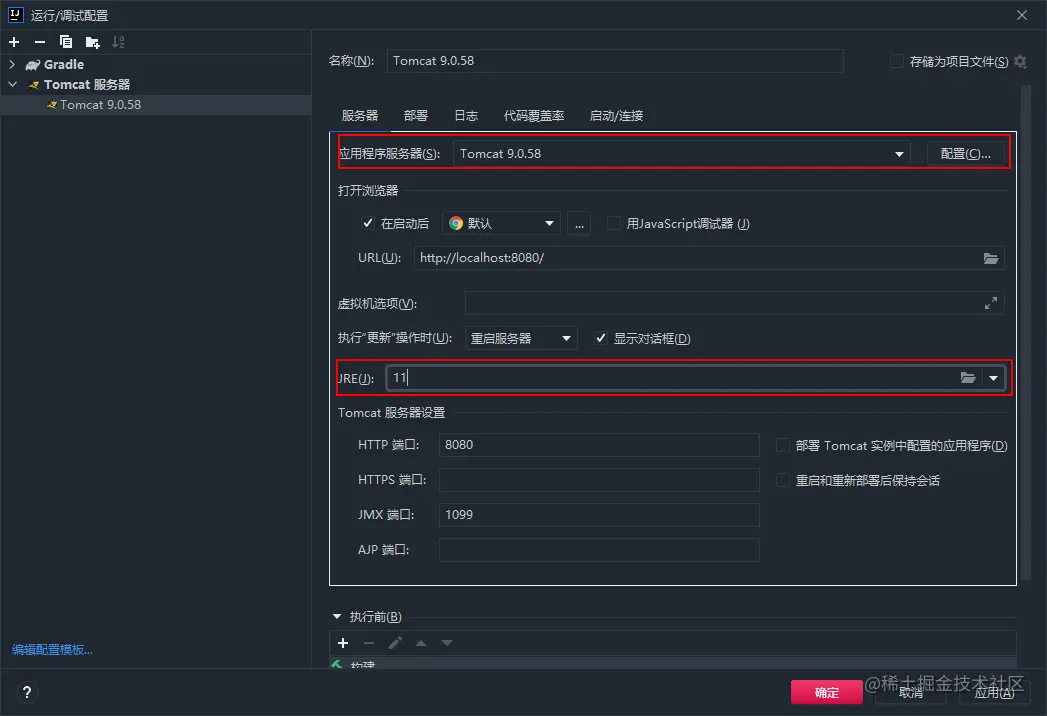Browse JRE folder icon
1047x716 pixels.
[x=968, y=378]
